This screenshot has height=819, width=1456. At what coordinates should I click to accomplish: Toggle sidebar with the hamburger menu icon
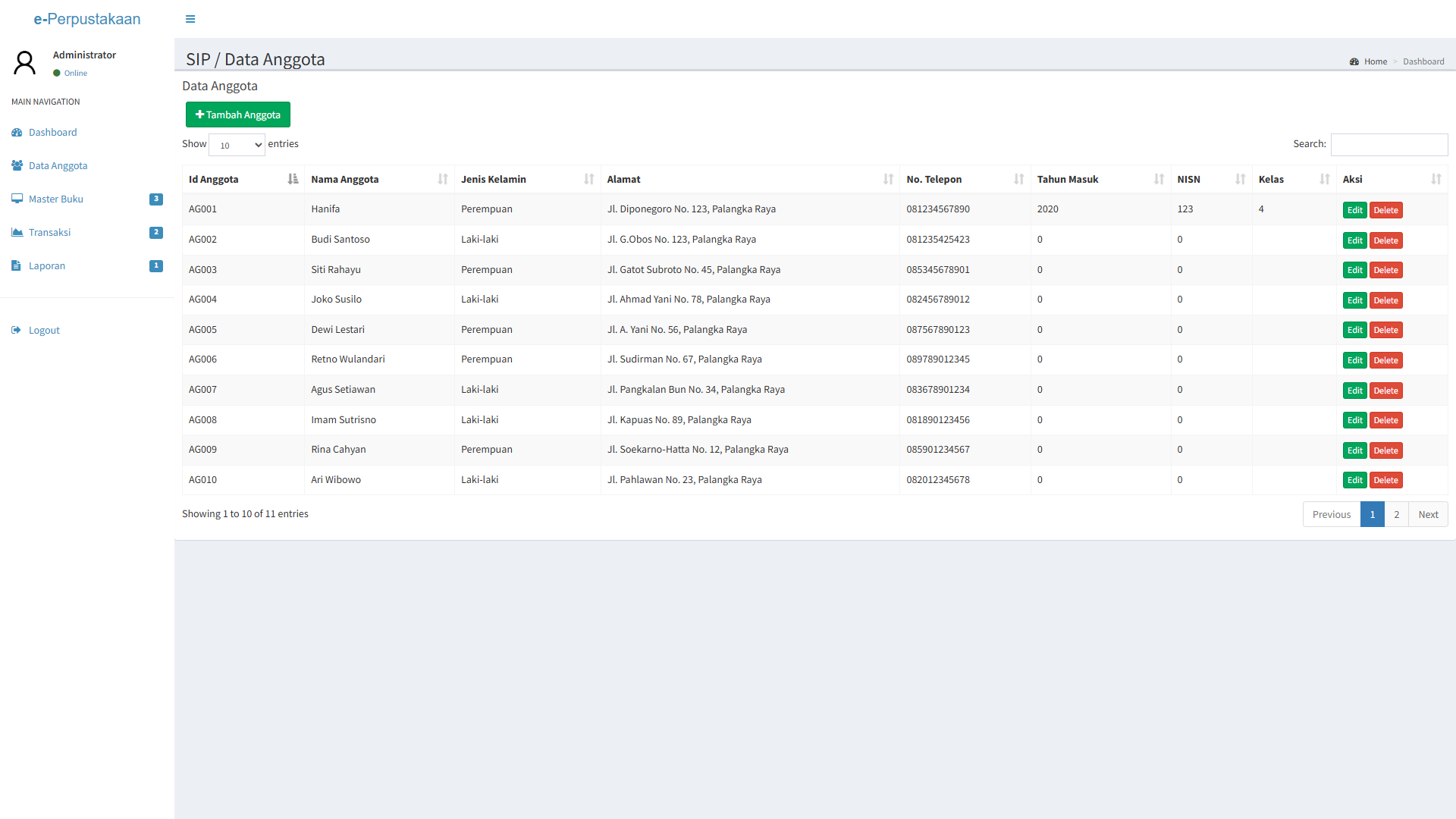point(190,19)
